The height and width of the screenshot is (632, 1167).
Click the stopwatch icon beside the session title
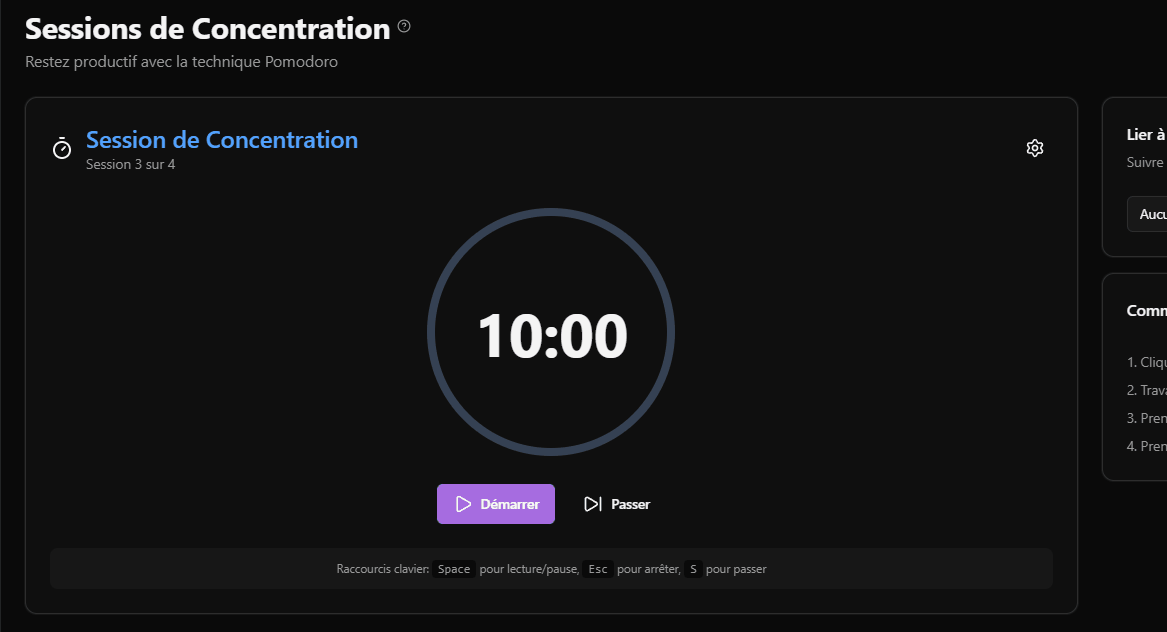pyautogui.click(x=61, y=147)
